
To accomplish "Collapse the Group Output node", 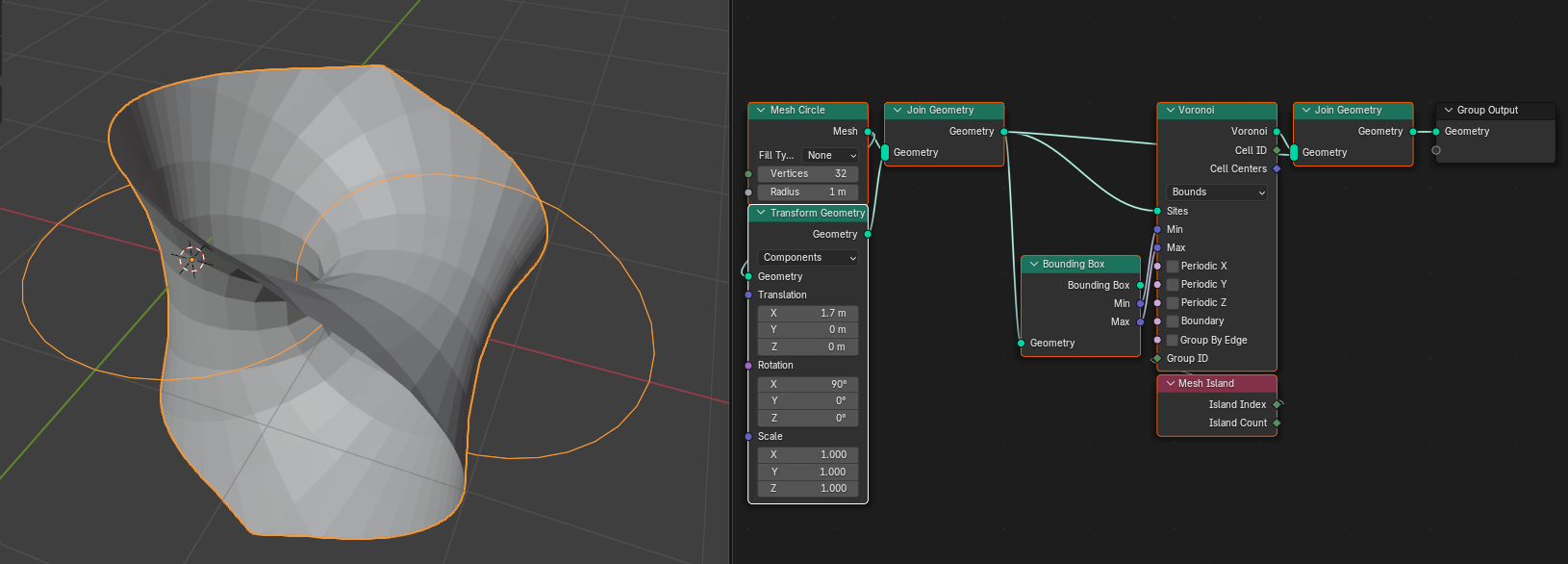I will pos(1449,111).
